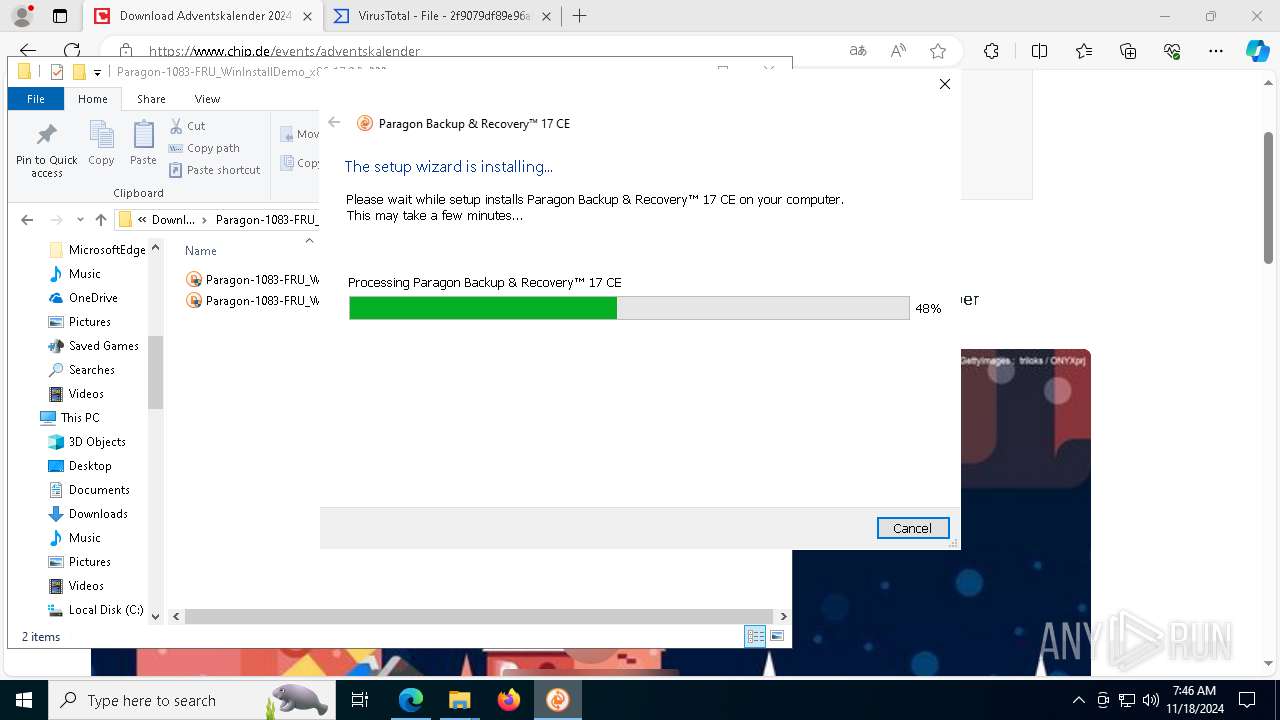The width and height of the screenshot is (1280, 720).
Task: Go back in File Explorer navigation
Action: pos(27,220)
